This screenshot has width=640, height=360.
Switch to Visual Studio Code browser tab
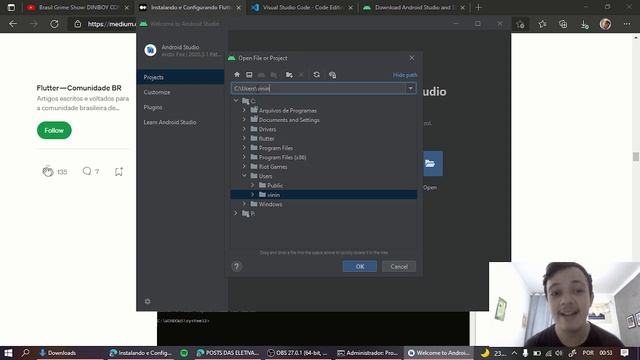[x=302, y=7]
